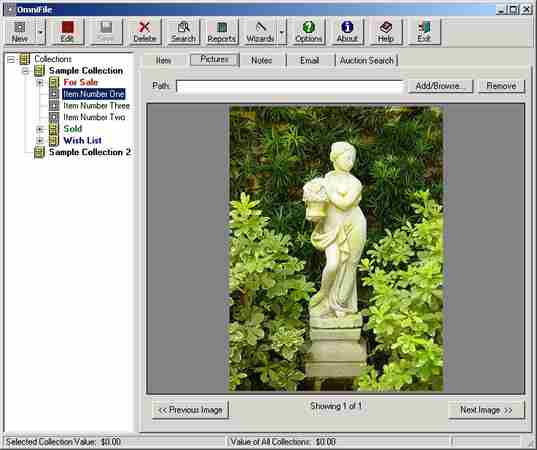Click the Exit toolbar button
The height and width of the screenshot is (450, 537).
[424, 32]
